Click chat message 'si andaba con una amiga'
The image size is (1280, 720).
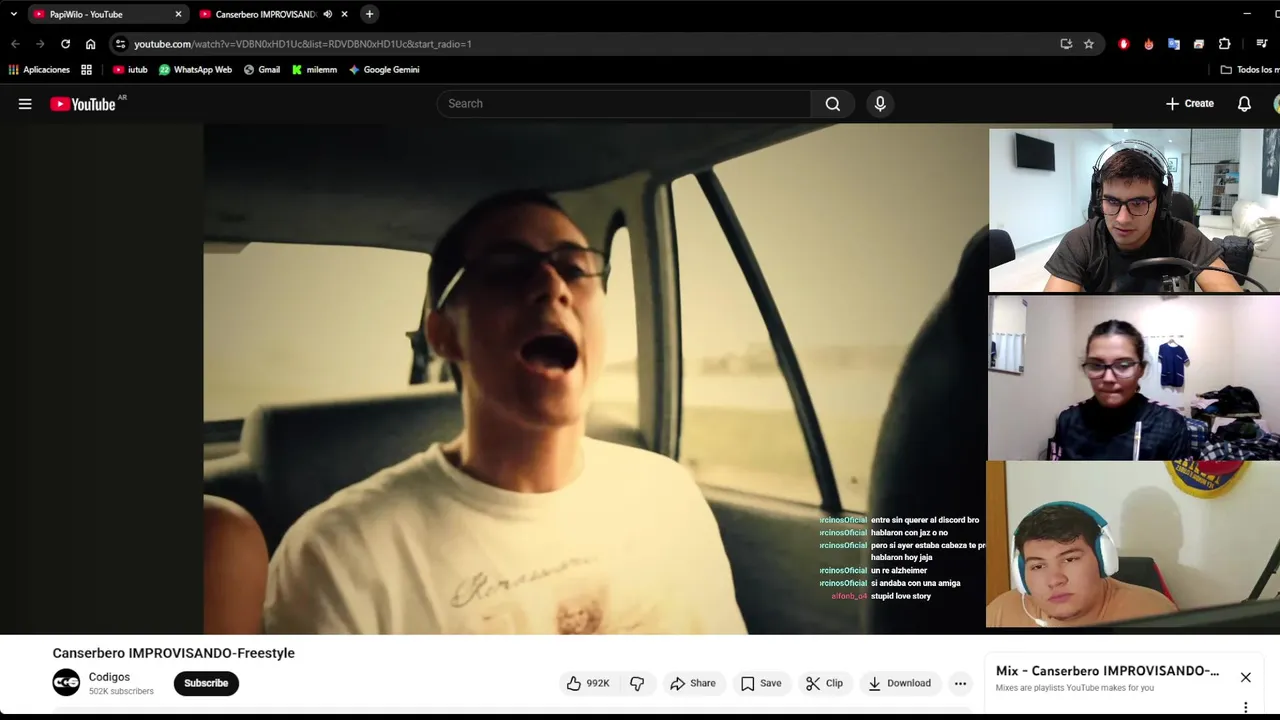(916, 583)
